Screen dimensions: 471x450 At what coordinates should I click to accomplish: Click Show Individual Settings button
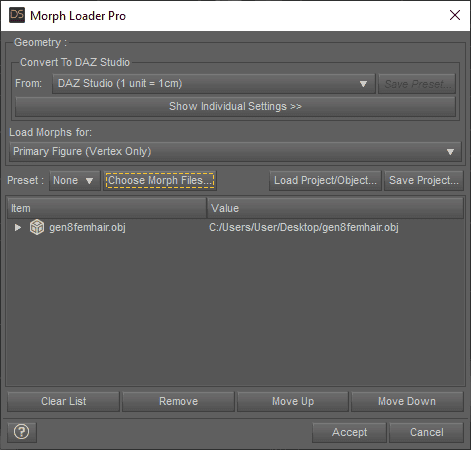(235, 106)
